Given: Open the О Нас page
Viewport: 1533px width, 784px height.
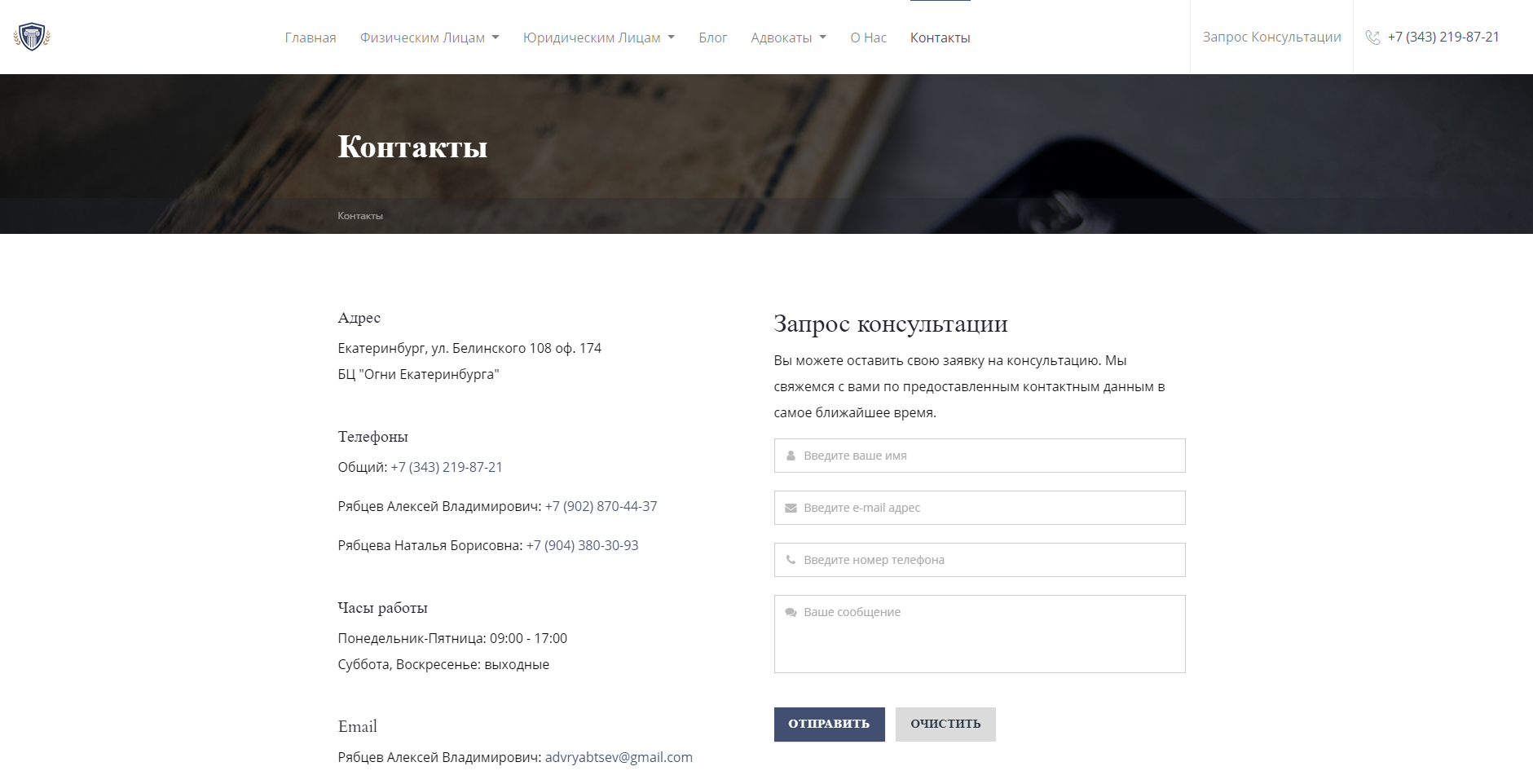Looking at the screenshot, I should pyautogui.click(x=868, y=37).
